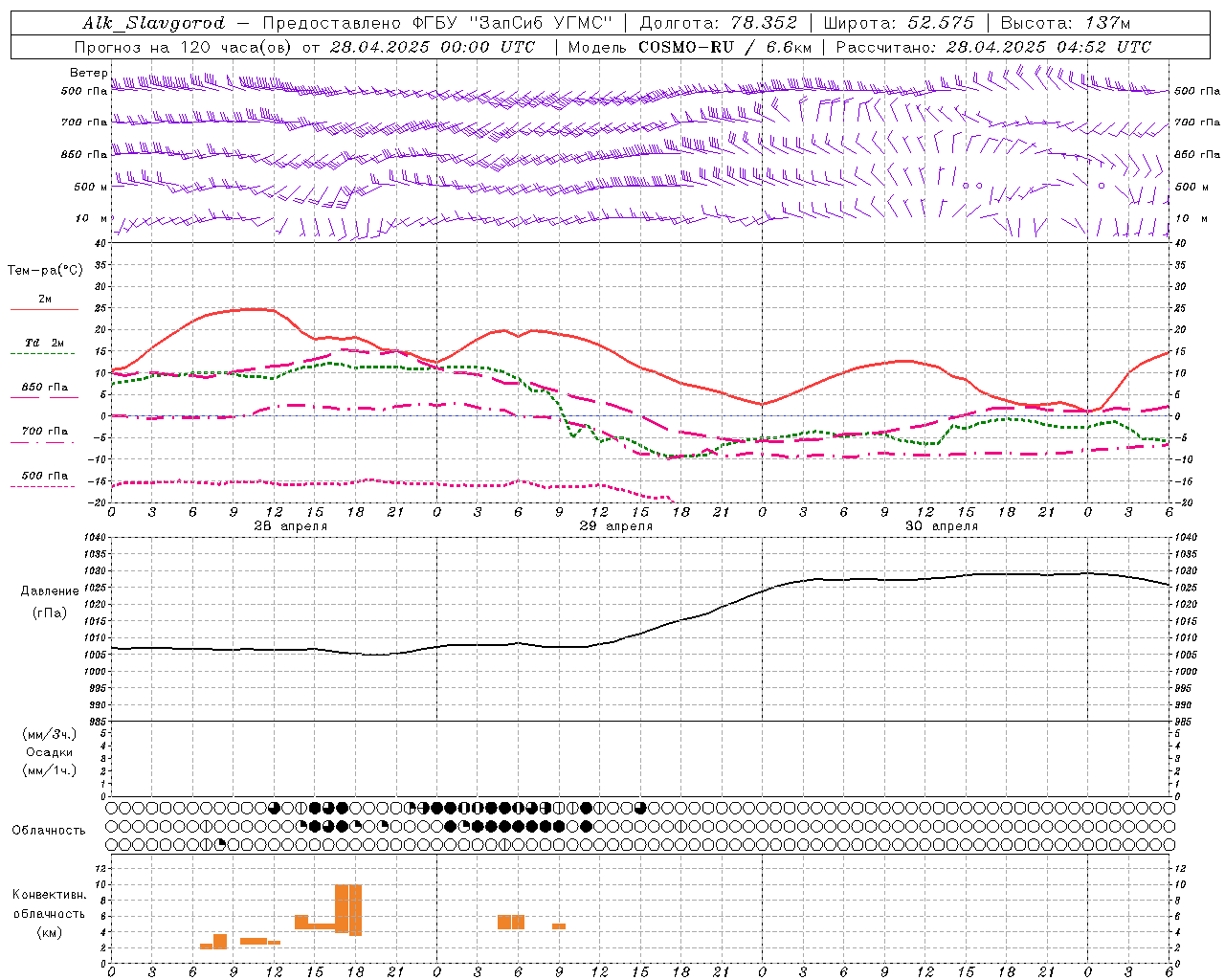
Task: Click the 'Конвективн.' convective cloud label
Action: 49,895
